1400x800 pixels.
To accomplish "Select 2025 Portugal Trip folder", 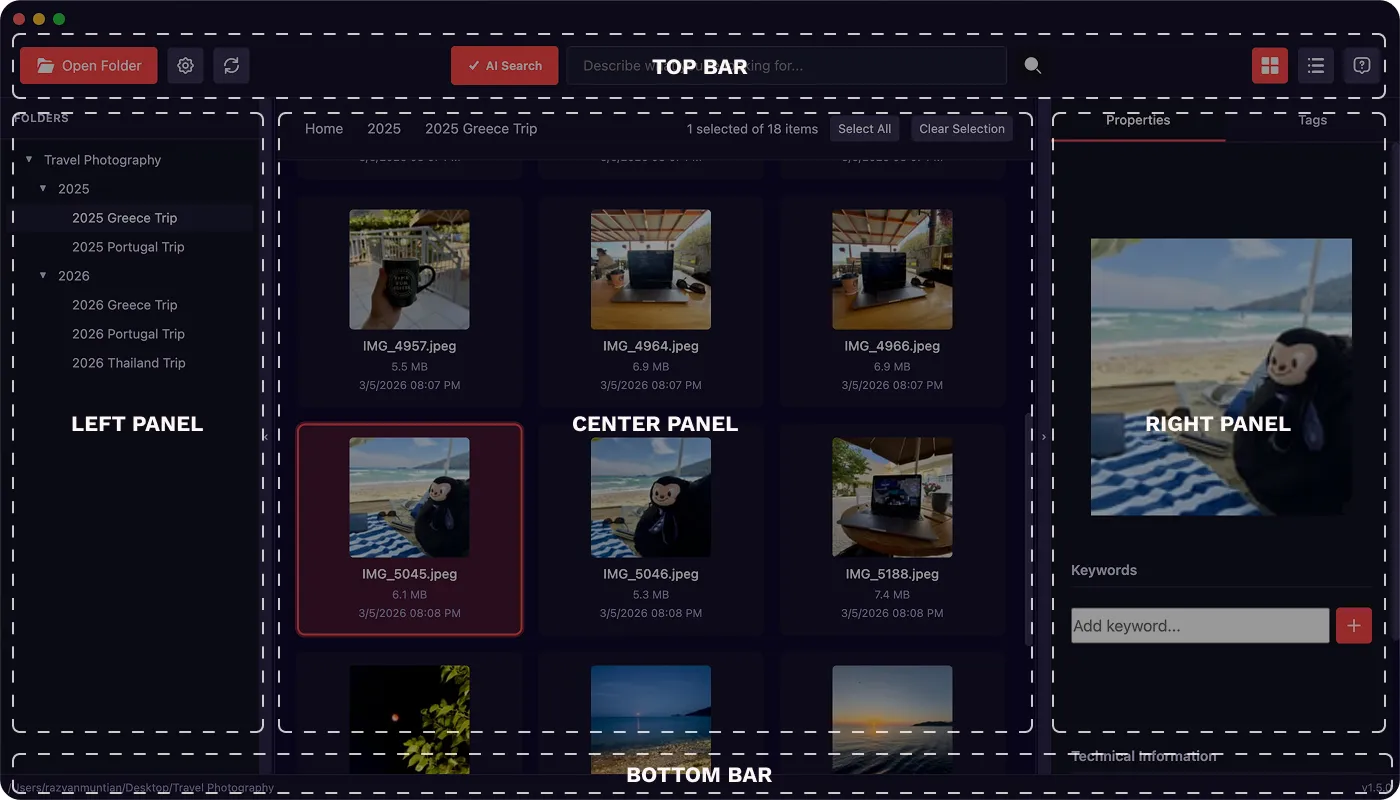I will 128,247.
